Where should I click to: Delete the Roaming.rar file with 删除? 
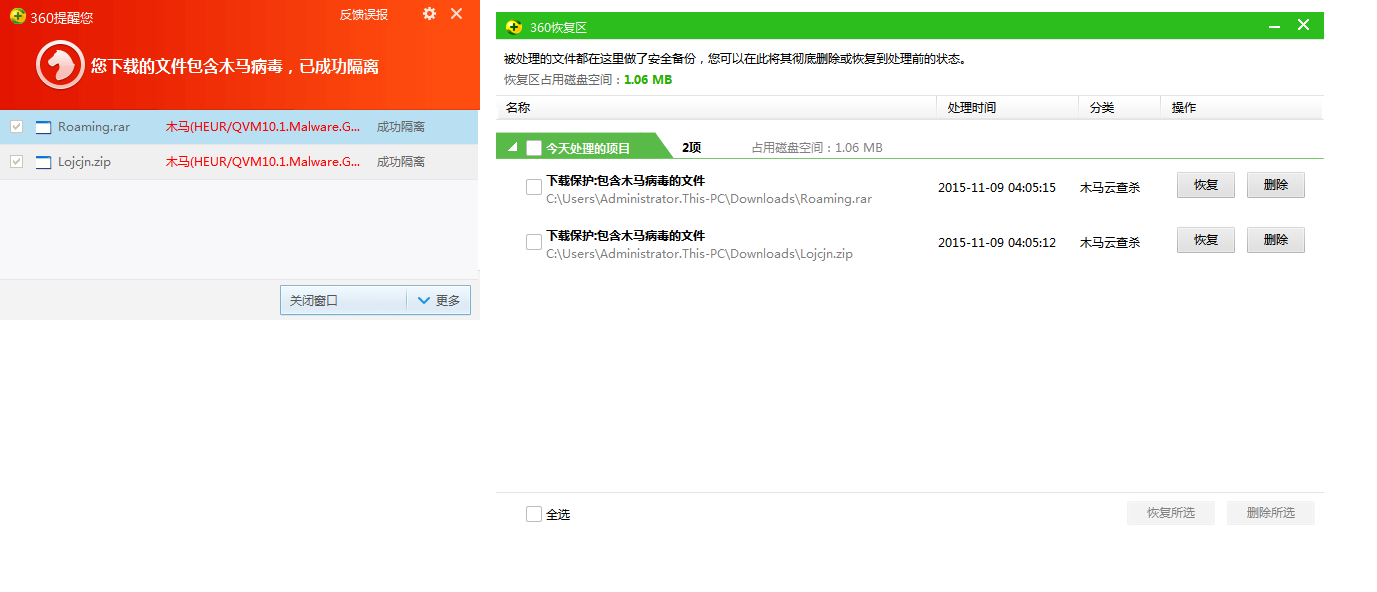[1276, 185]
